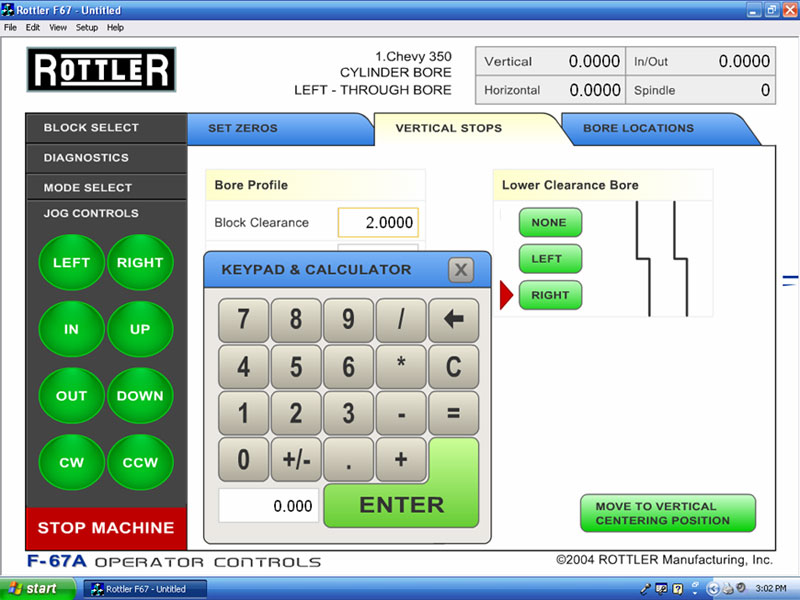Click Move to Vertical Centering Position

coord(667,513)
